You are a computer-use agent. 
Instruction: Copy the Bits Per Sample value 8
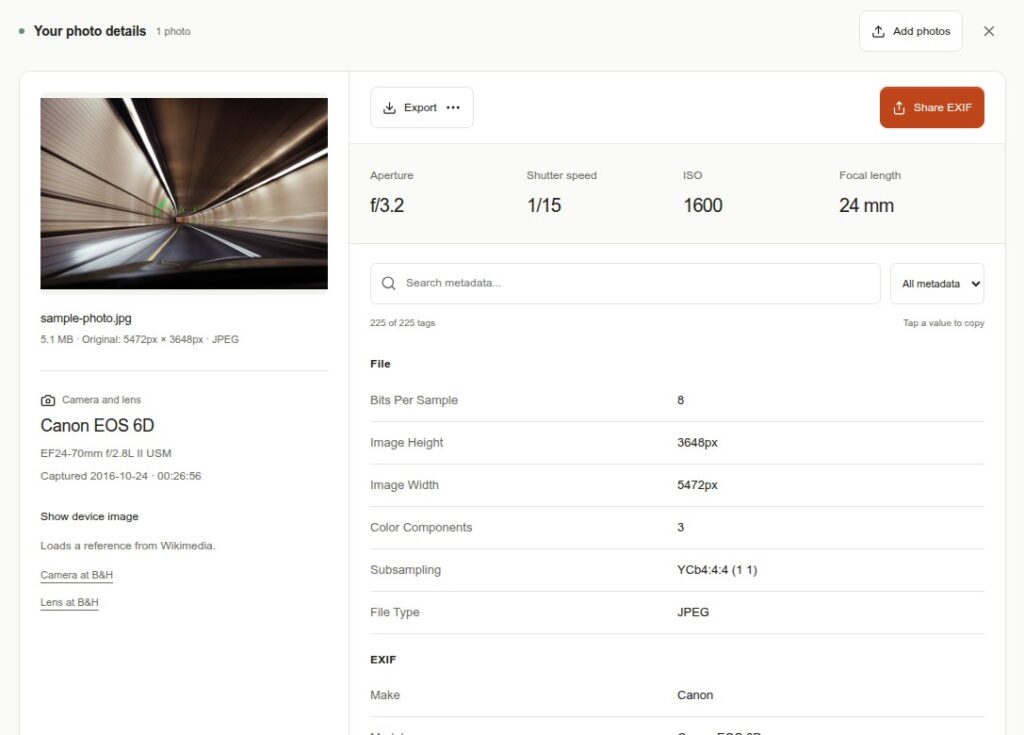coord(680,400)
